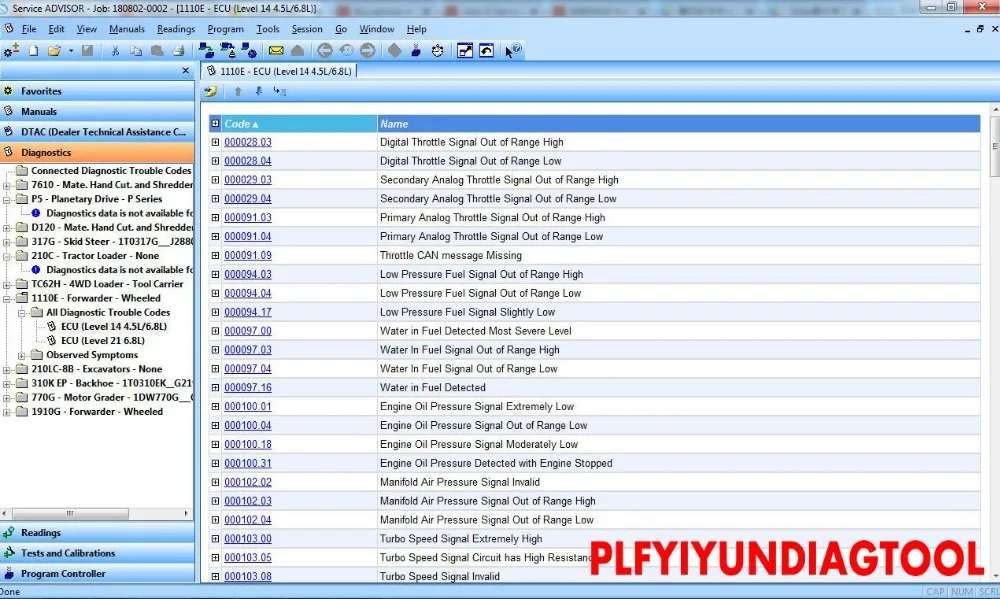
Task: Expand all rows using the header plus box
Action: point(215,124)
